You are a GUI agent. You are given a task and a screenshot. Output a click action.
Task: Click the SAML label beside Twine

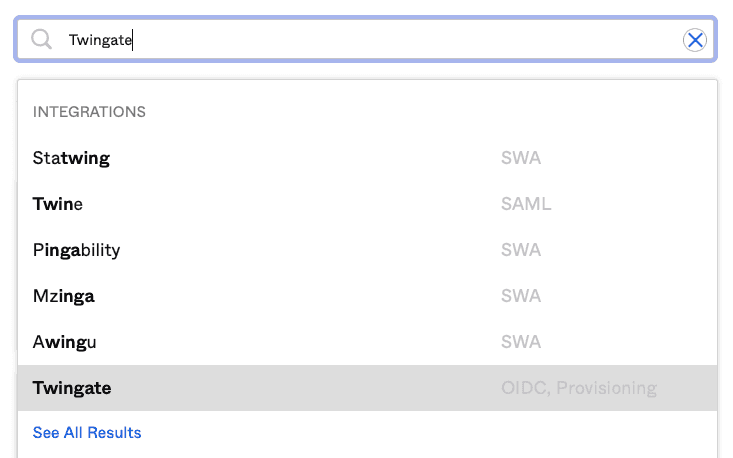tap(526, 204)
